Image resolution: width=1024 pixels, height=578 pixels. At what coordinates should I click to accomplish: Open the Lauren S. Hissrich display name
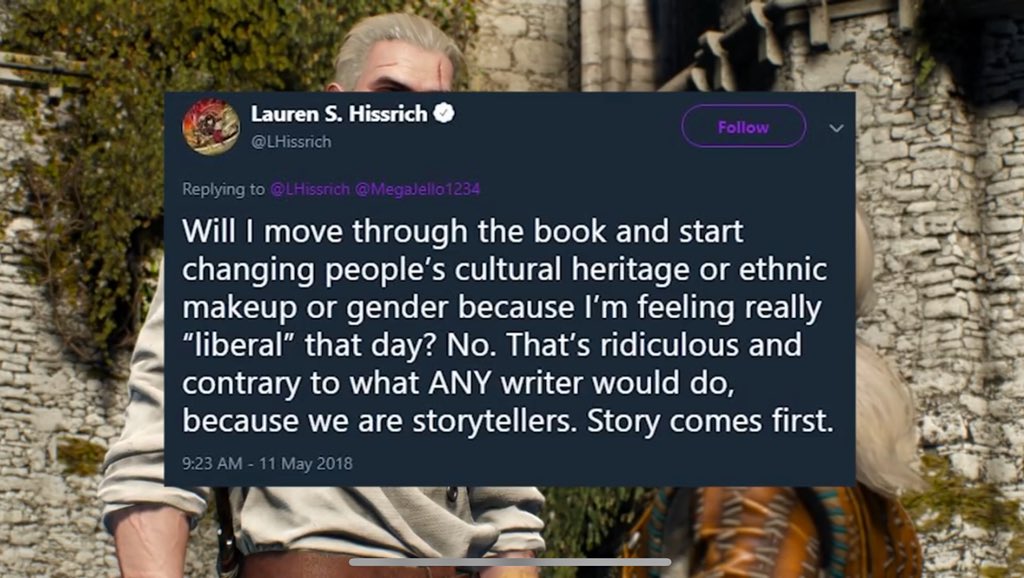pyautogui.click(x=339, y=114)
